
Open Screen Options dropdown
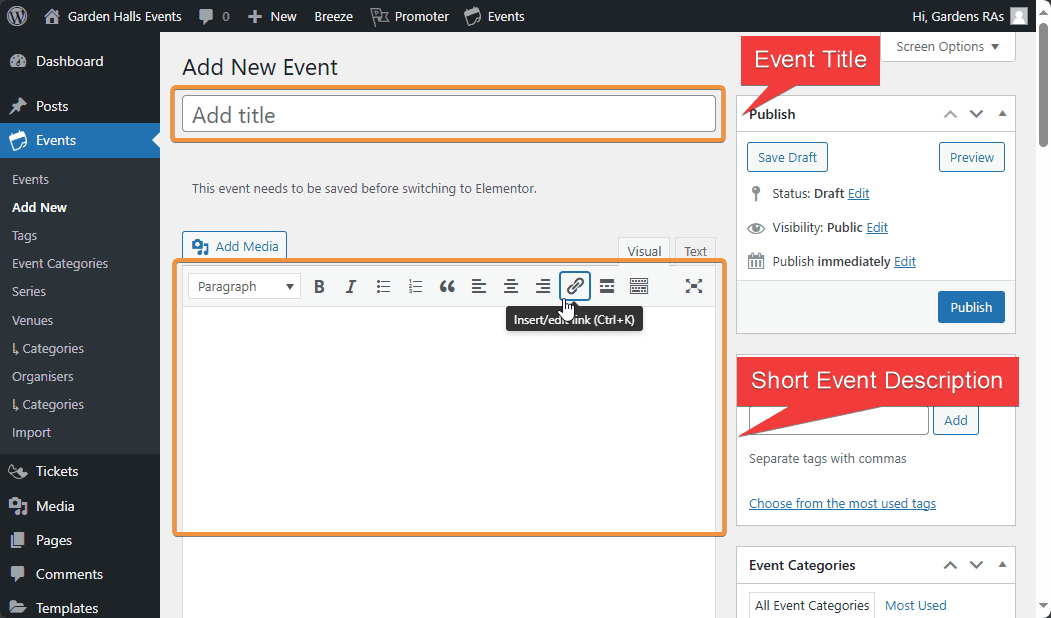click(x=948, y=47)
